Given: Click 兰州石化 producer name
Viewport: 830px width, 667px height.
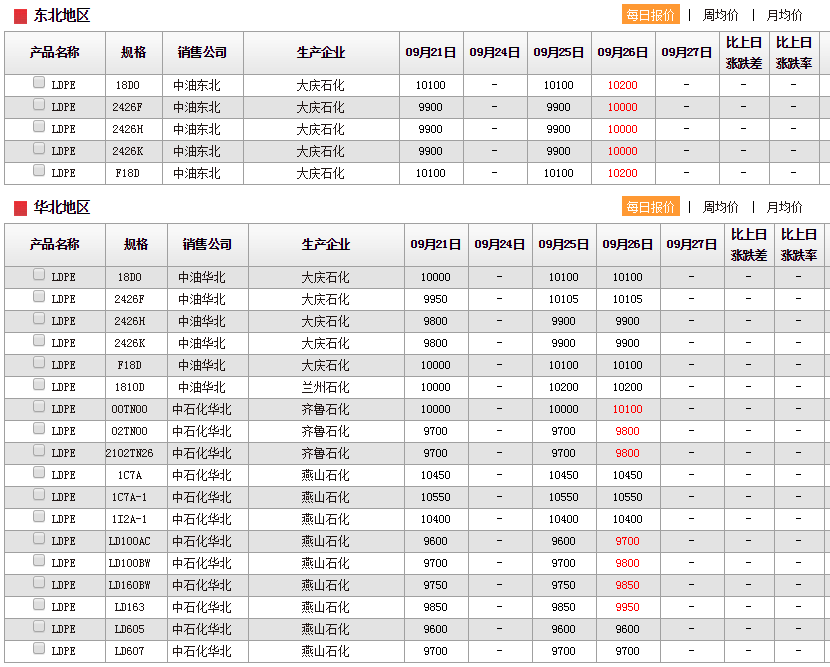Looking at the screenshot, I should click(325, 387).
